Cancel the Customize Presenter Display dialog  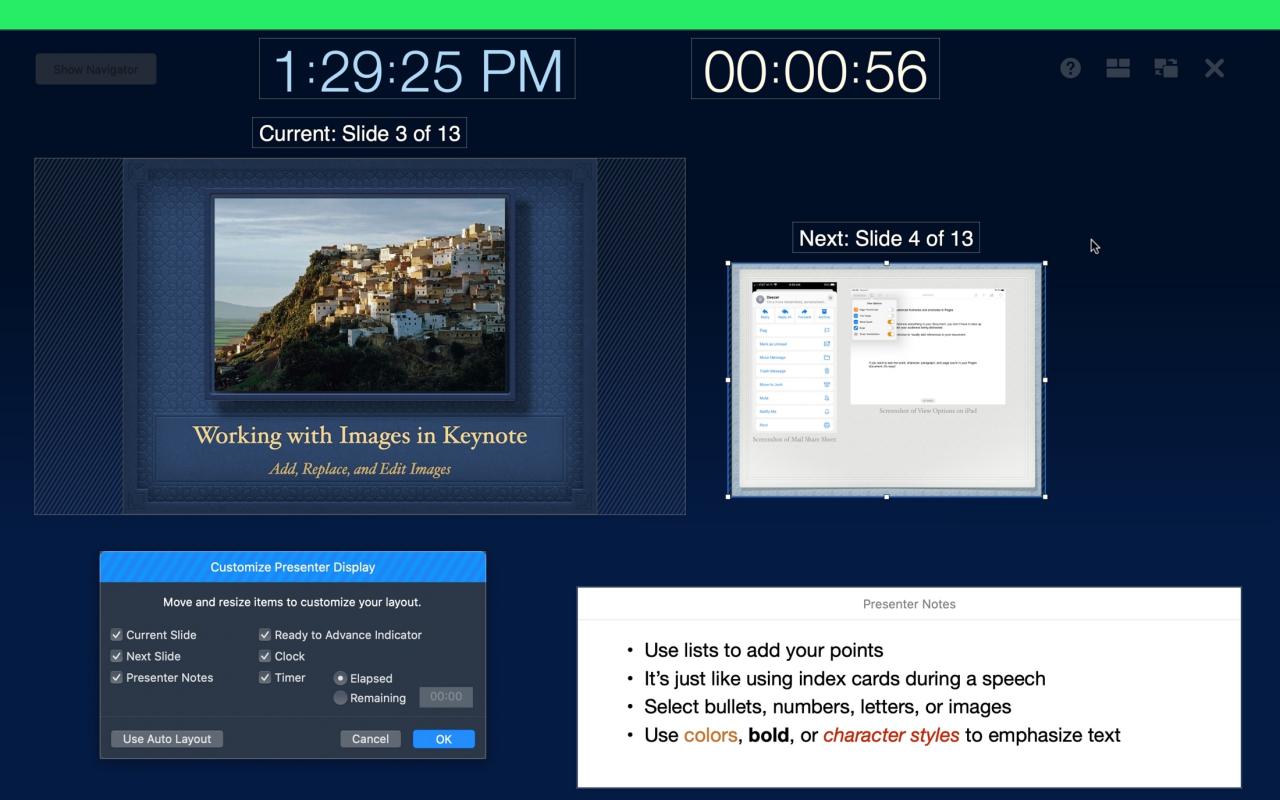tap(370, 739)
